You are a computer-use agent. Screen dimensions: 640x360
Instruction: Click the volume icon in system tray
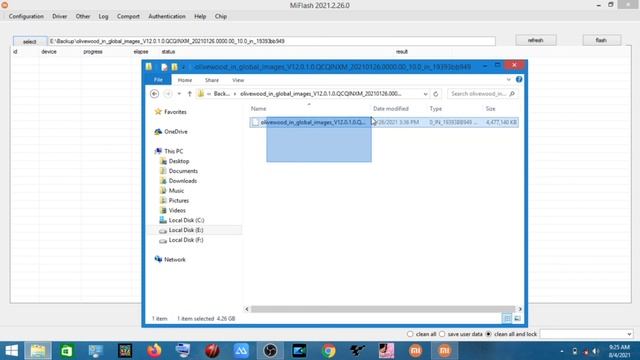(596, 351)
